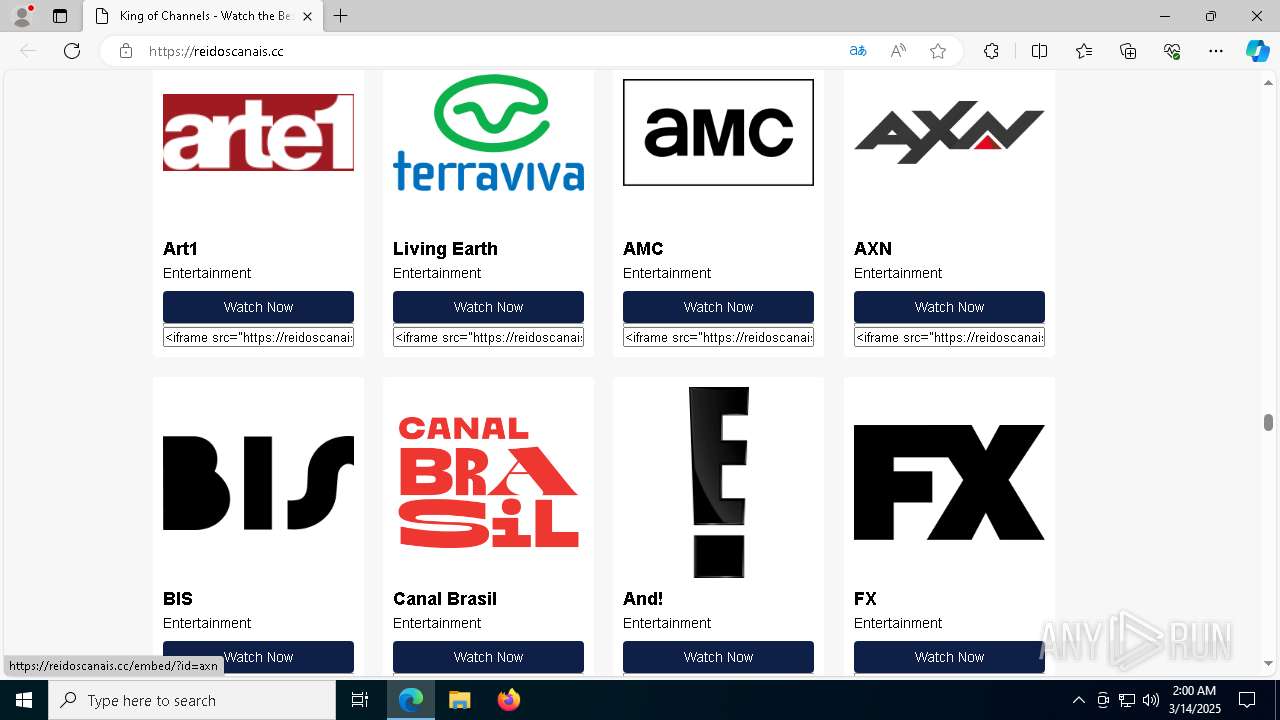Open the volume tray icon
1280x720 pixels.
[1151, 700]
